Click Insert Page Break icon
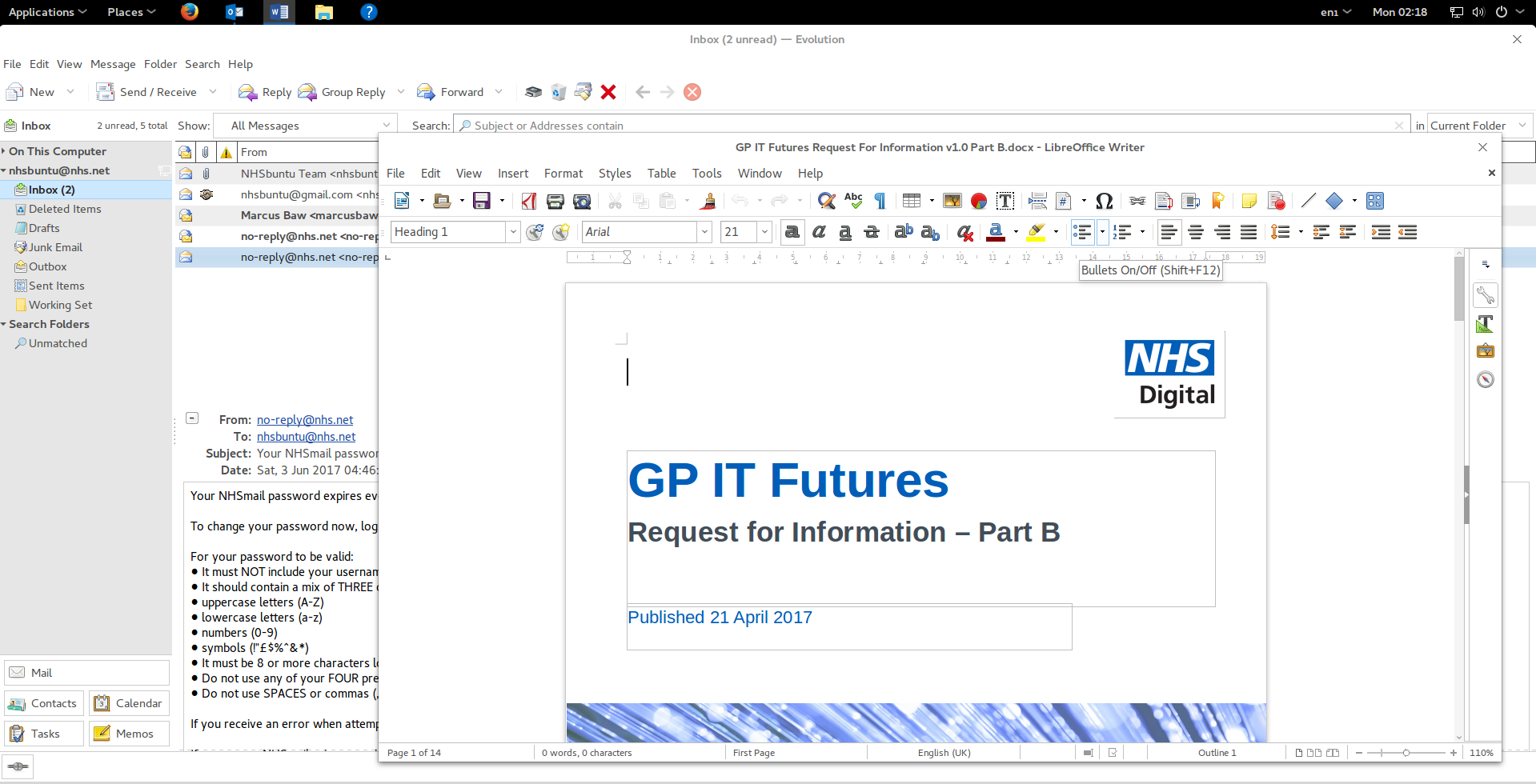The height and width of the screenshot is (784, 1536). pyautogui.click(x=1037, y=201)
